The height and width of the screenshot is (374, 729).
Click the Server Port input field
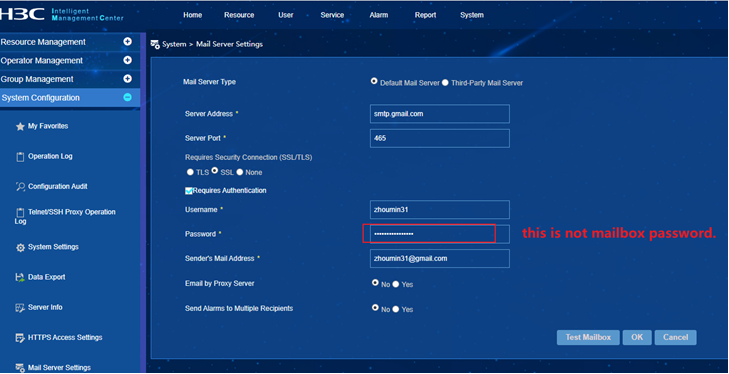440,138
